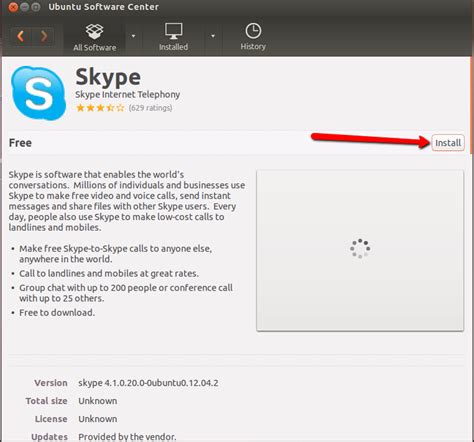474x442 pixels.
Task: Expand the Installed dropdown arrow
Action: pyautogui.click(x=213, y=36)
